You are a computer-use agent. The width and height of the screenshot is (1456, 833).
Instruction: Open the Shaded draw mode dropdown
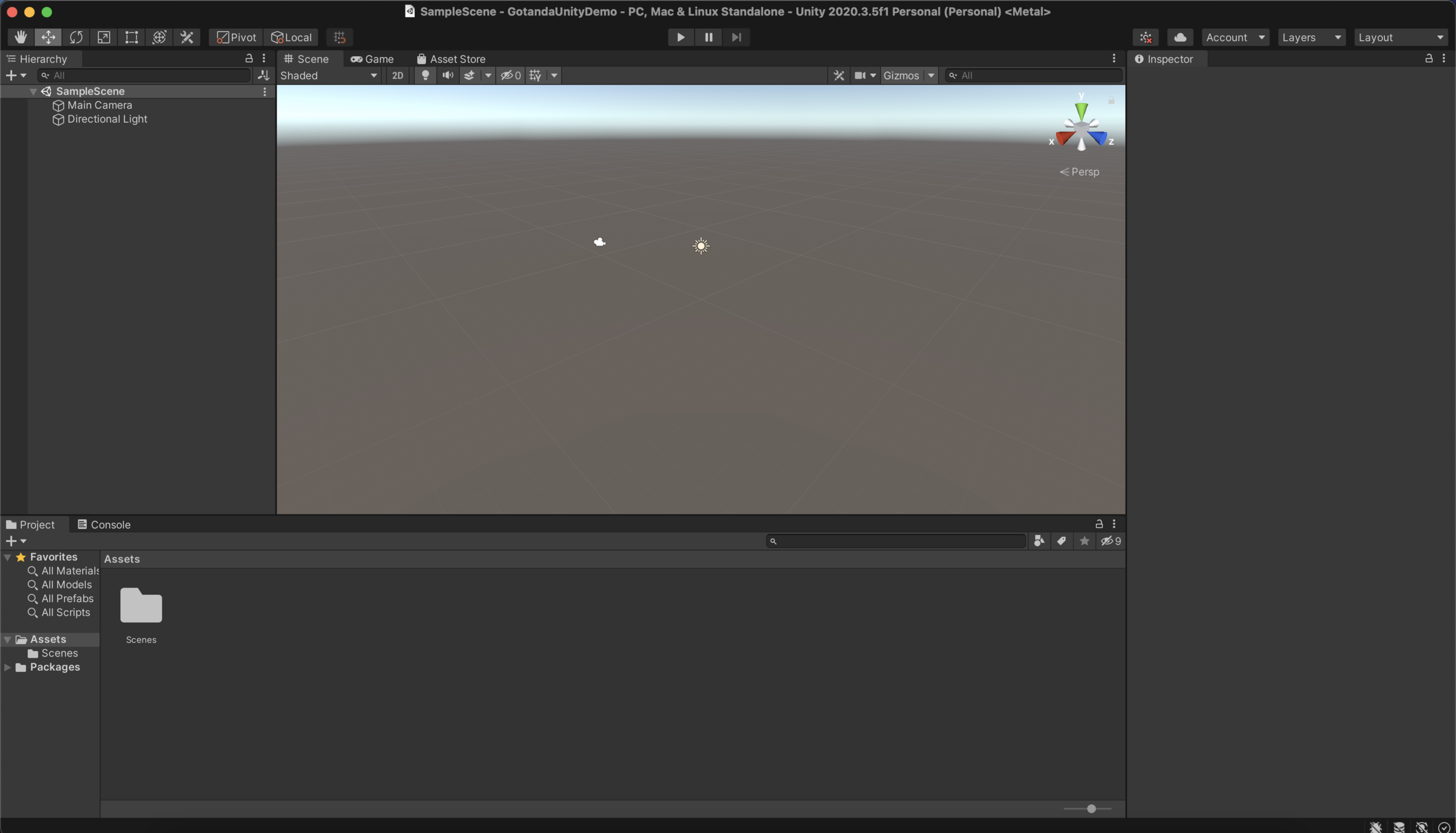pos(328,75)
